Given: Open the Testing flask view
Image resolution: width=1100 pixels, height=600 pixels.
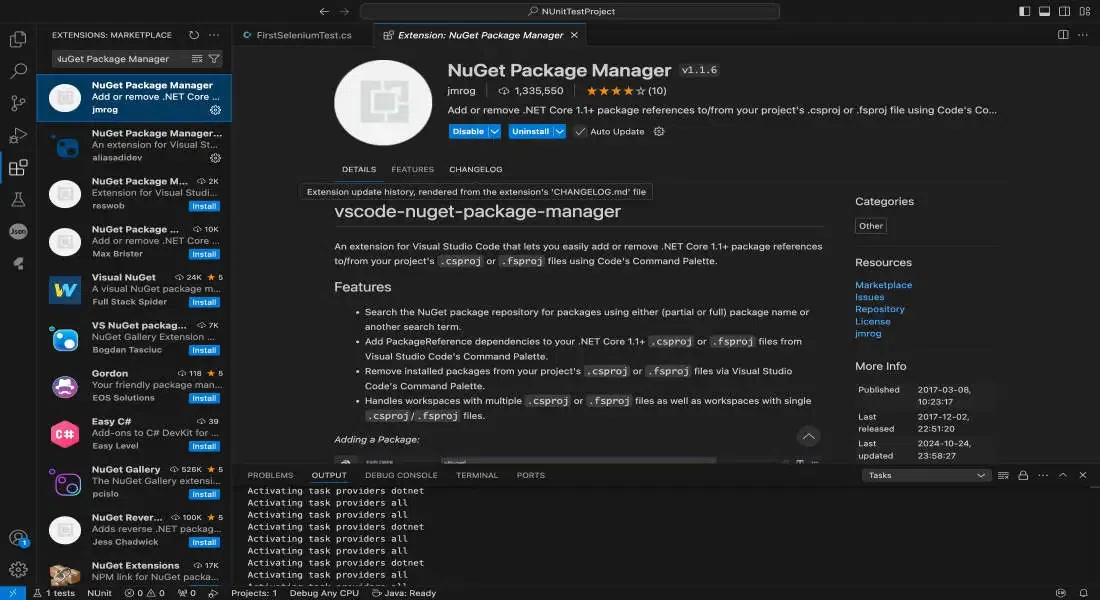Looking at the screenshot, I should [18, 200].
